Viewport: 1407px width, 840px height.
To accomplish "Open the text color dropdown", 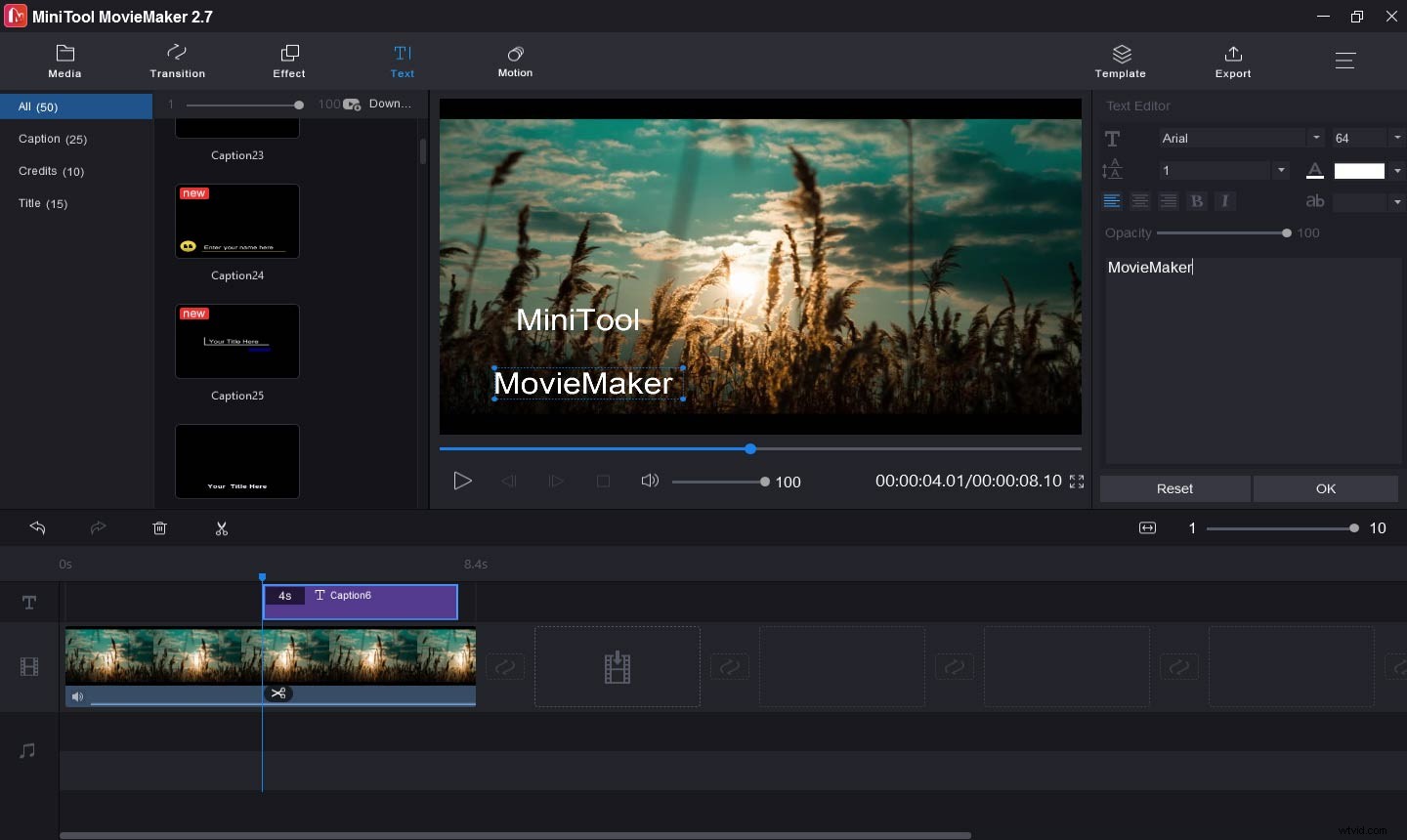I will pyautogui.click(x=1396, y=170).
